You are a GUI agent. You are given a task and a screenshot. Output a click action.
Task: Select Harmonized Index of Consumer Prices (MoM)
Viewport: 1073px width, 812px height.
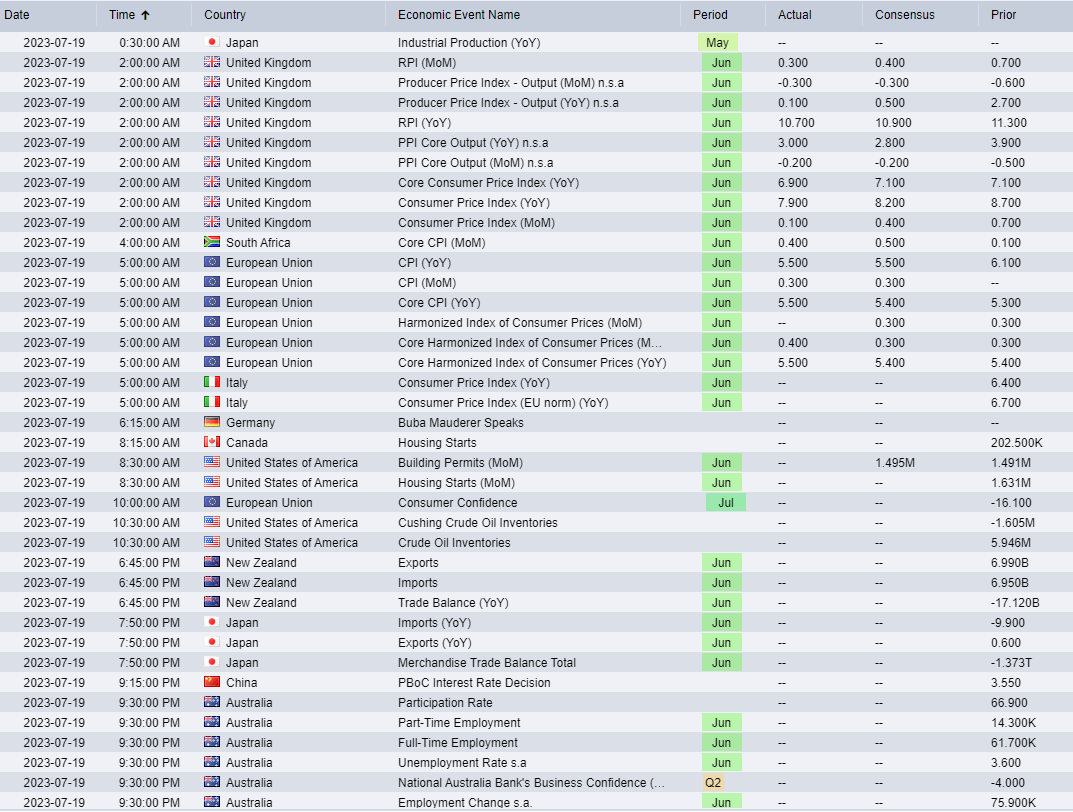click(520, 323)
